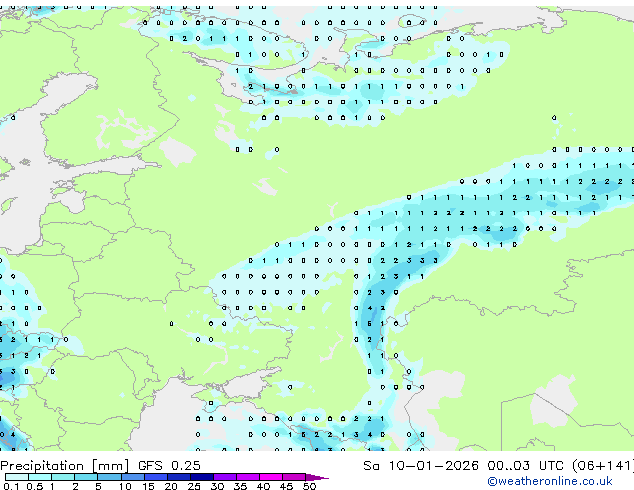634x490 pixels.
Task: Click the "00..03 UTC" time range text
Action: (x=525, y=466)
